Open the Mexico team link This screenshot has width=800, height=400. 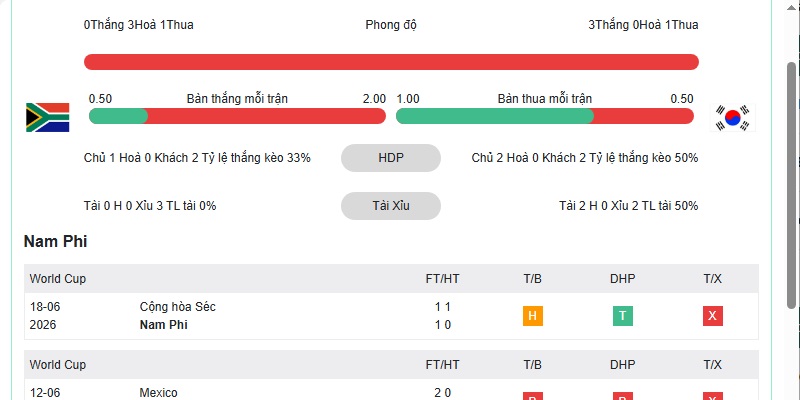coord(158,393)
